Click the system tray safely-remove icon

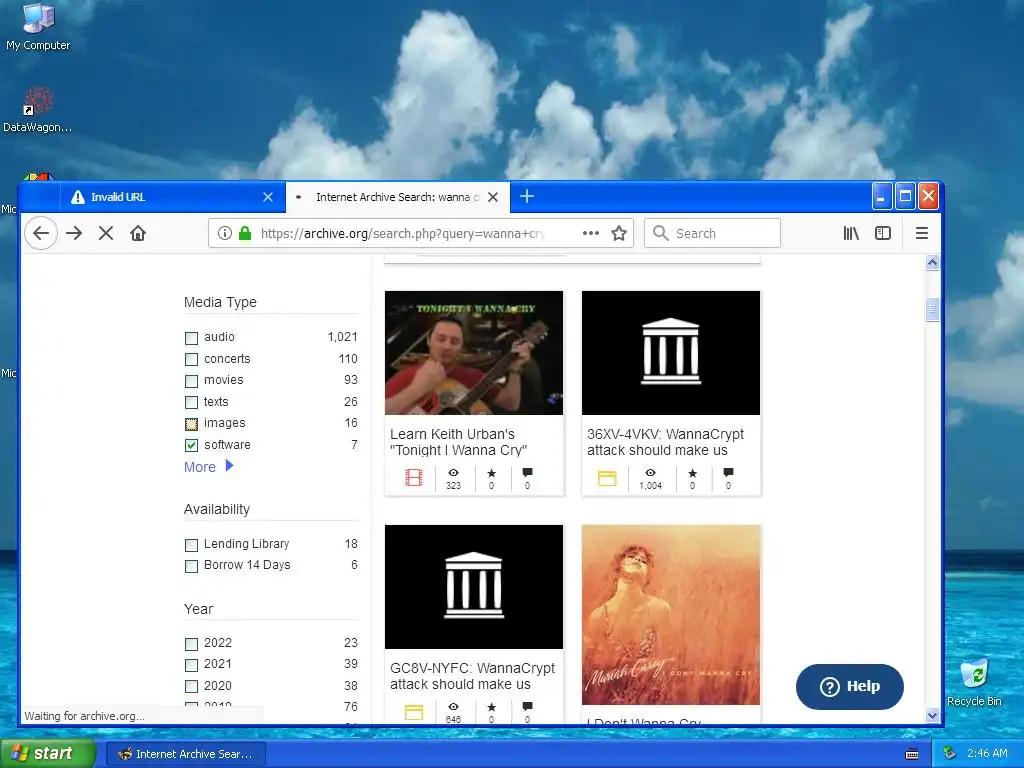(x=950, y=754)
